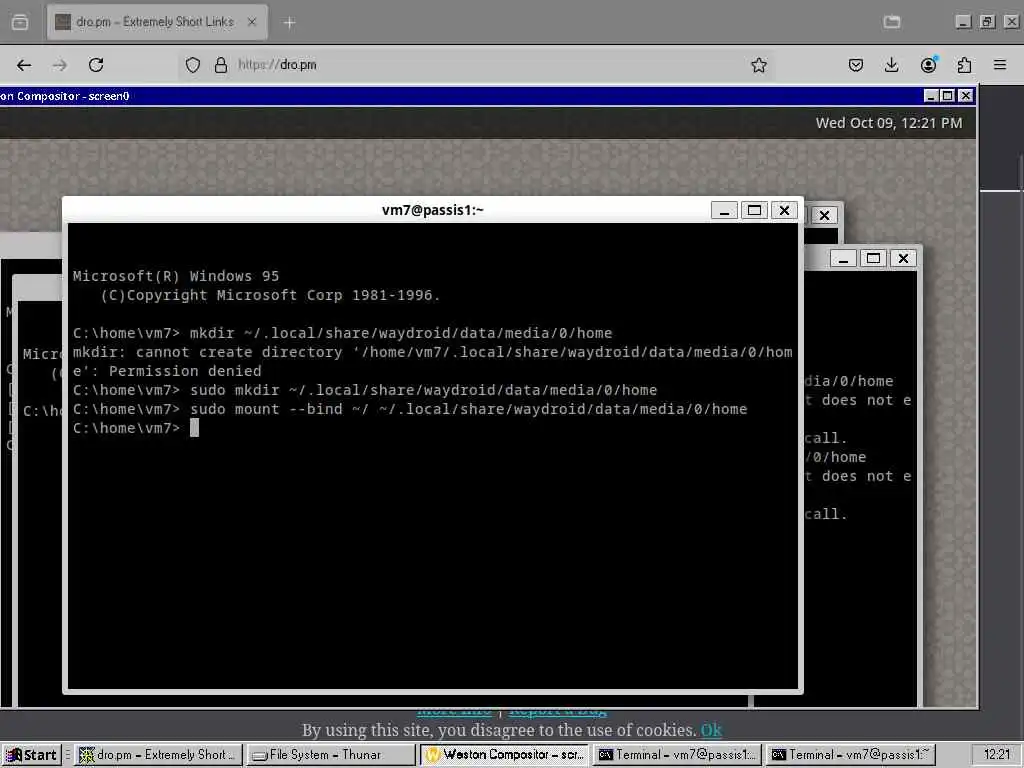
Task: Maximize the right background terminal window
Action: pyautogui.click(x=873, y=259)
